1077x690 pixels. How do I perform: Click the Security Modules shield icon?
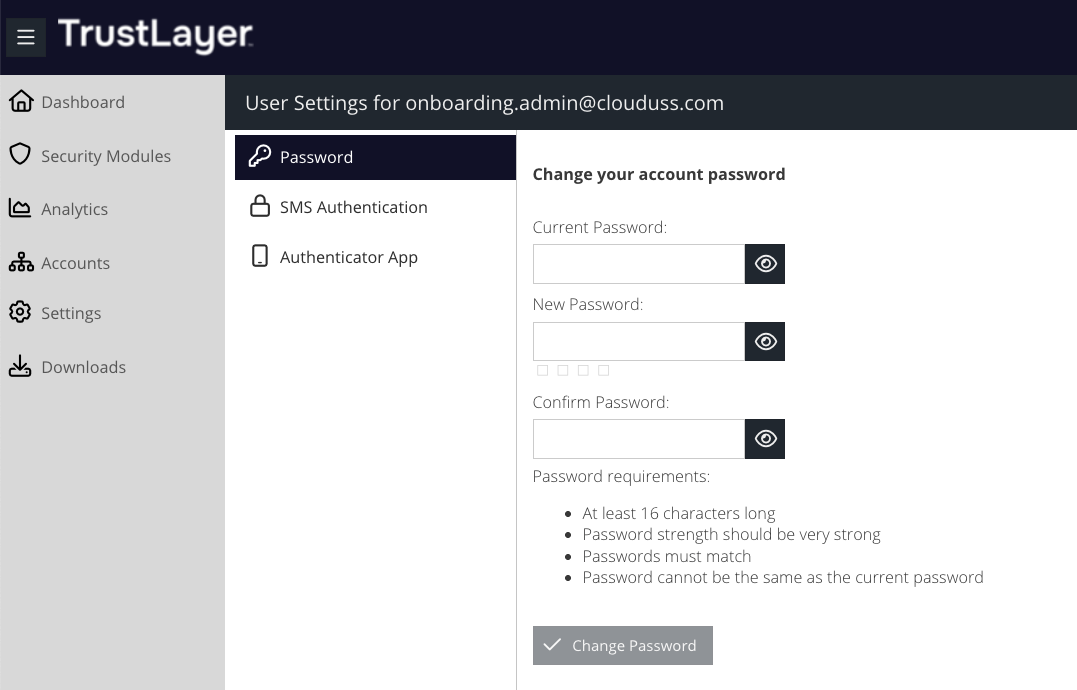pos(20,154)
